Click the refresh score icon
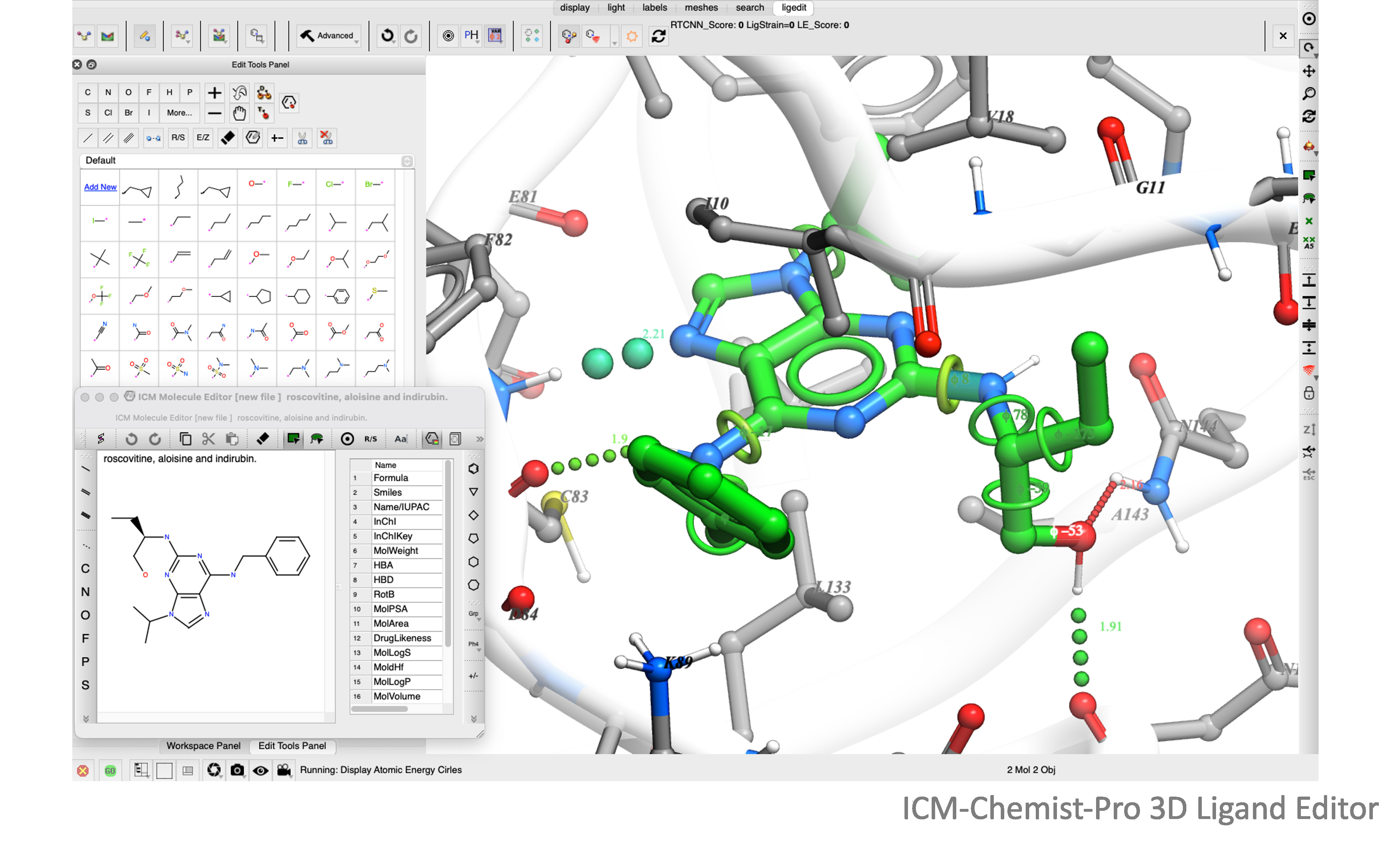The image size is (1400, 849). click(x=658, y=36)
